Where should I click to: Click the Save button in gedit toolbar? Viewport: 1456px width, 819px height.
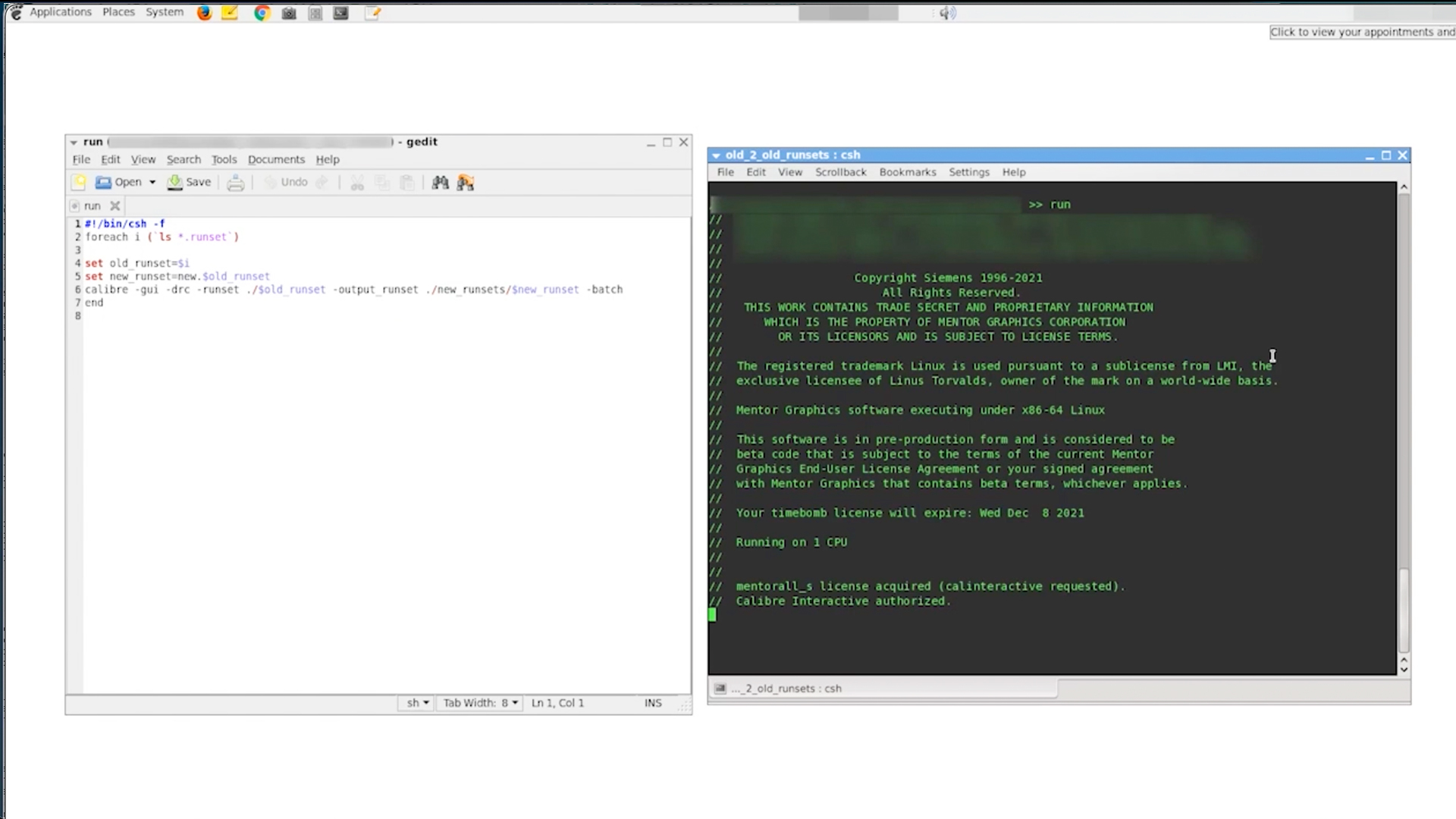click(189, 182)
